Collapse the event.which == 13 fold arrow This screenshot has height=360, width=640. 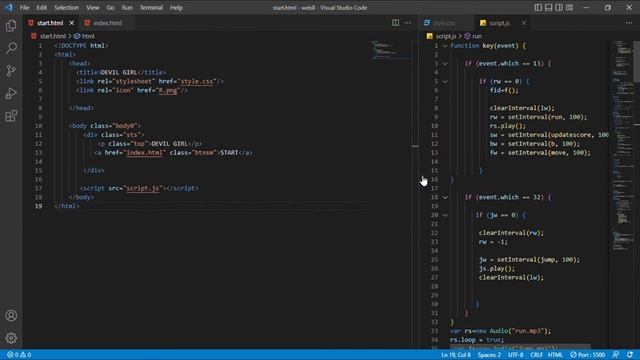(x=445, y=64)
